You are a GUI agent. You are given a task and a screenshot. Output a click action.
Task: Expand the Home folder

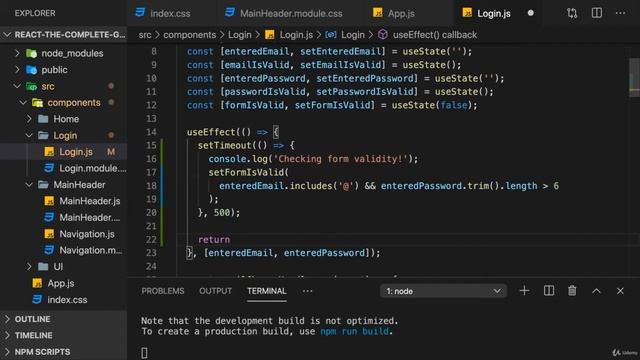29,119
